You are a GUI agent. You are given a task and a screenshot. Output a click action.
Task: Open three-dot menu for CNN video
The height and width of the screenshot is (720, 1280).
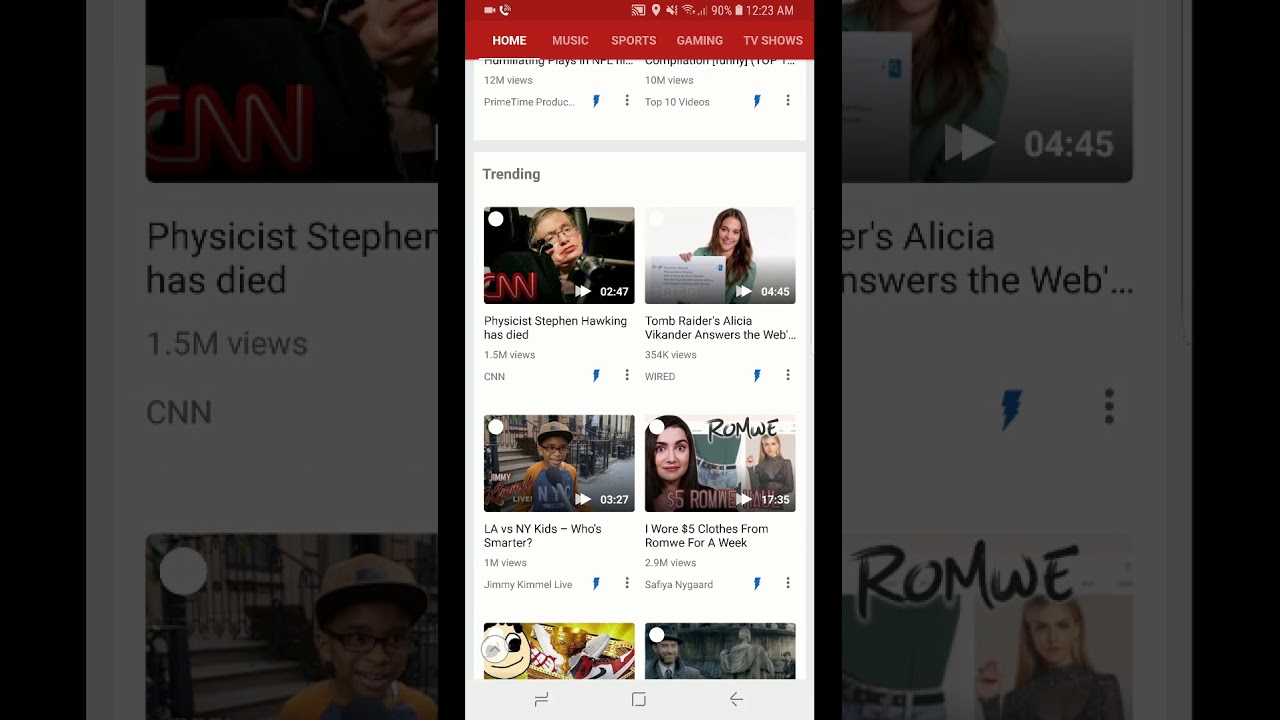coord(627,375)
